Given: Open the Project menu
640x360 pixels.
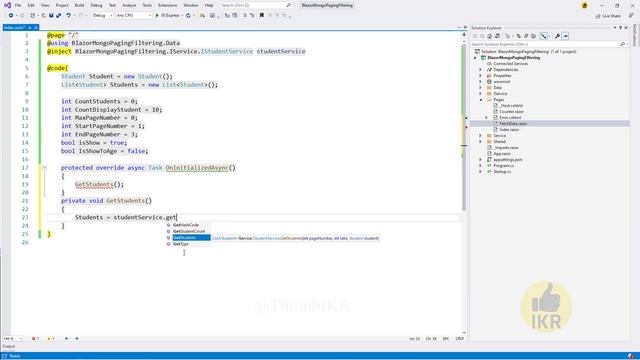Looking at the screenshot, I should click(x=62, y=5).
